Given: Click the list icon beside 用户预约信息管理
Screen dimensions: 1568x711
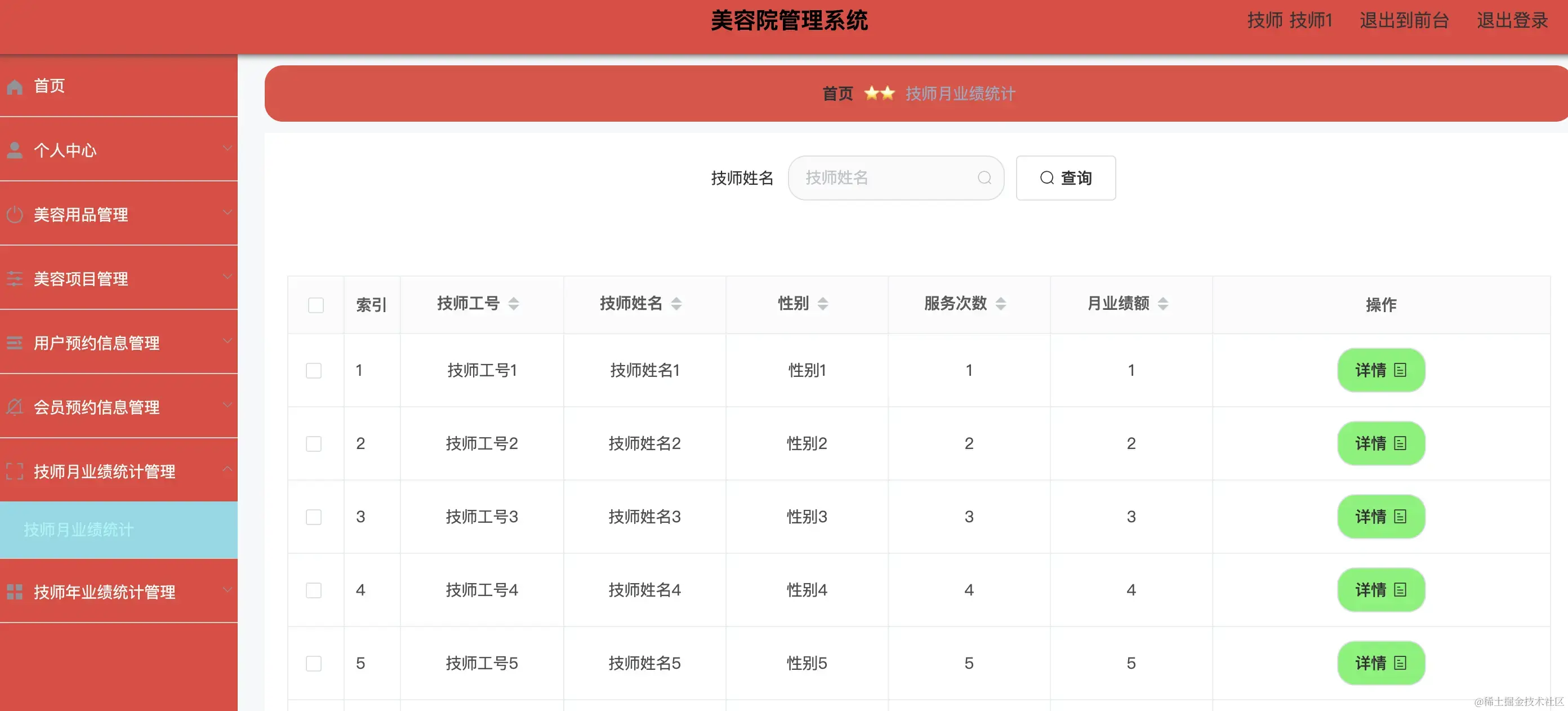Looking at the screenshot, I should (15, 343).
